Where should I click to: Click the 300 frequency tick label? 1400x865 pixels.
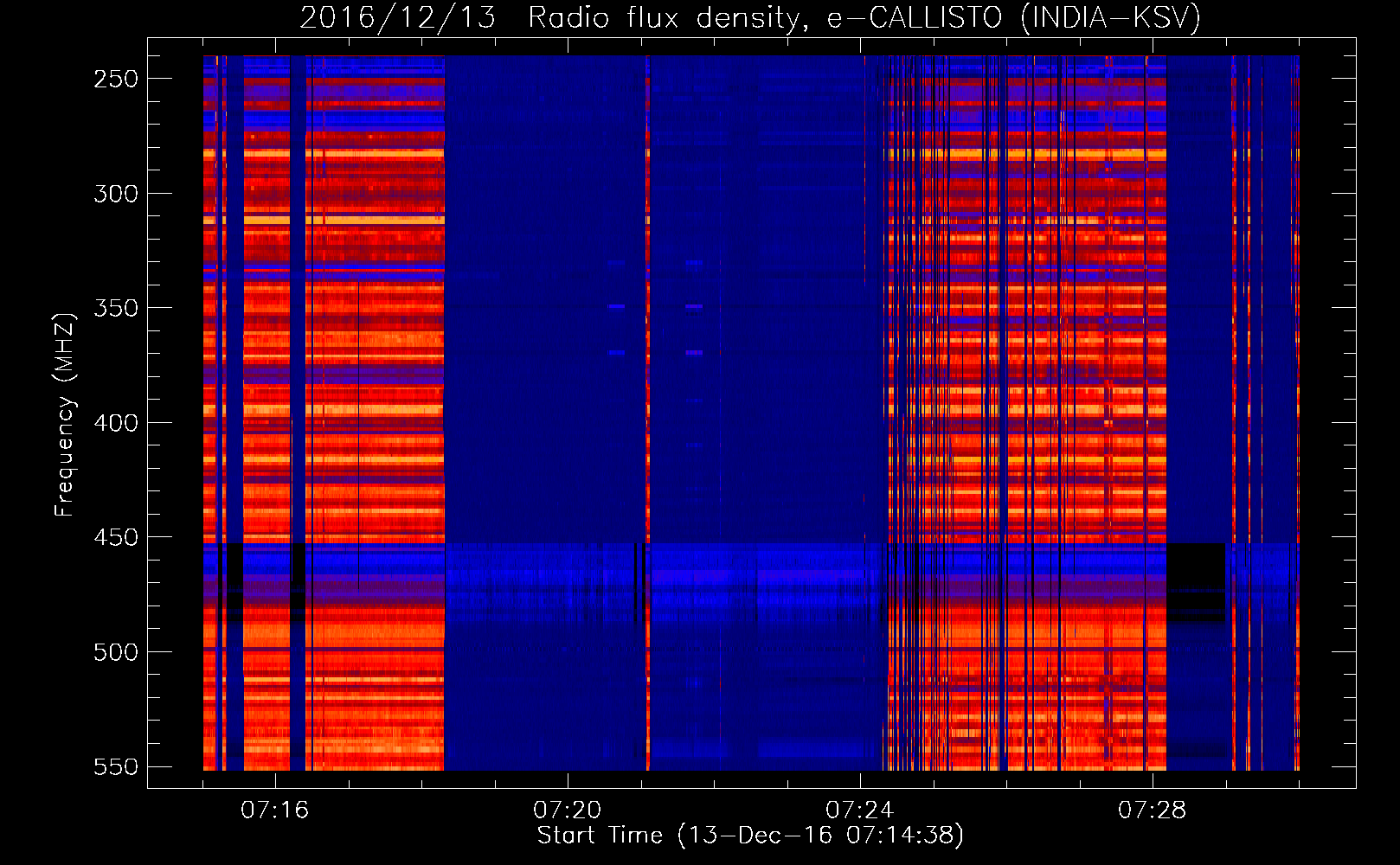pos(116,194)
